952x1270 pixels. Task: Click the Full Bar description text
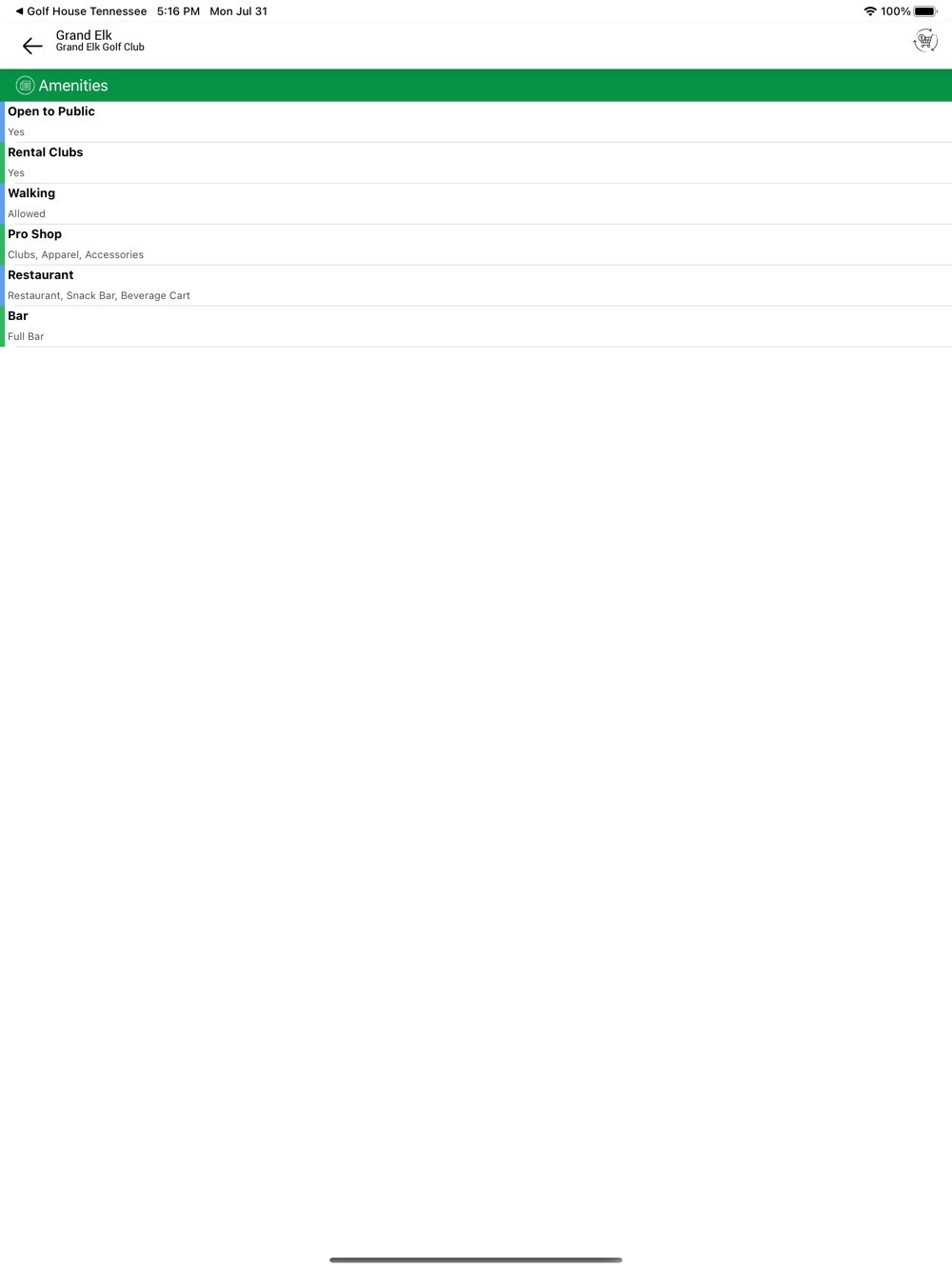click(x=26, y=336)
